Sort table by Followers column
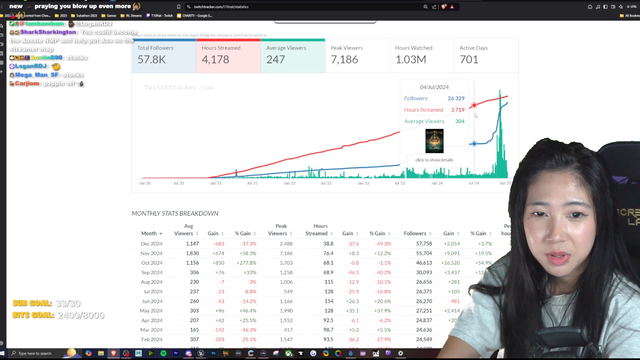 point(418,233)
